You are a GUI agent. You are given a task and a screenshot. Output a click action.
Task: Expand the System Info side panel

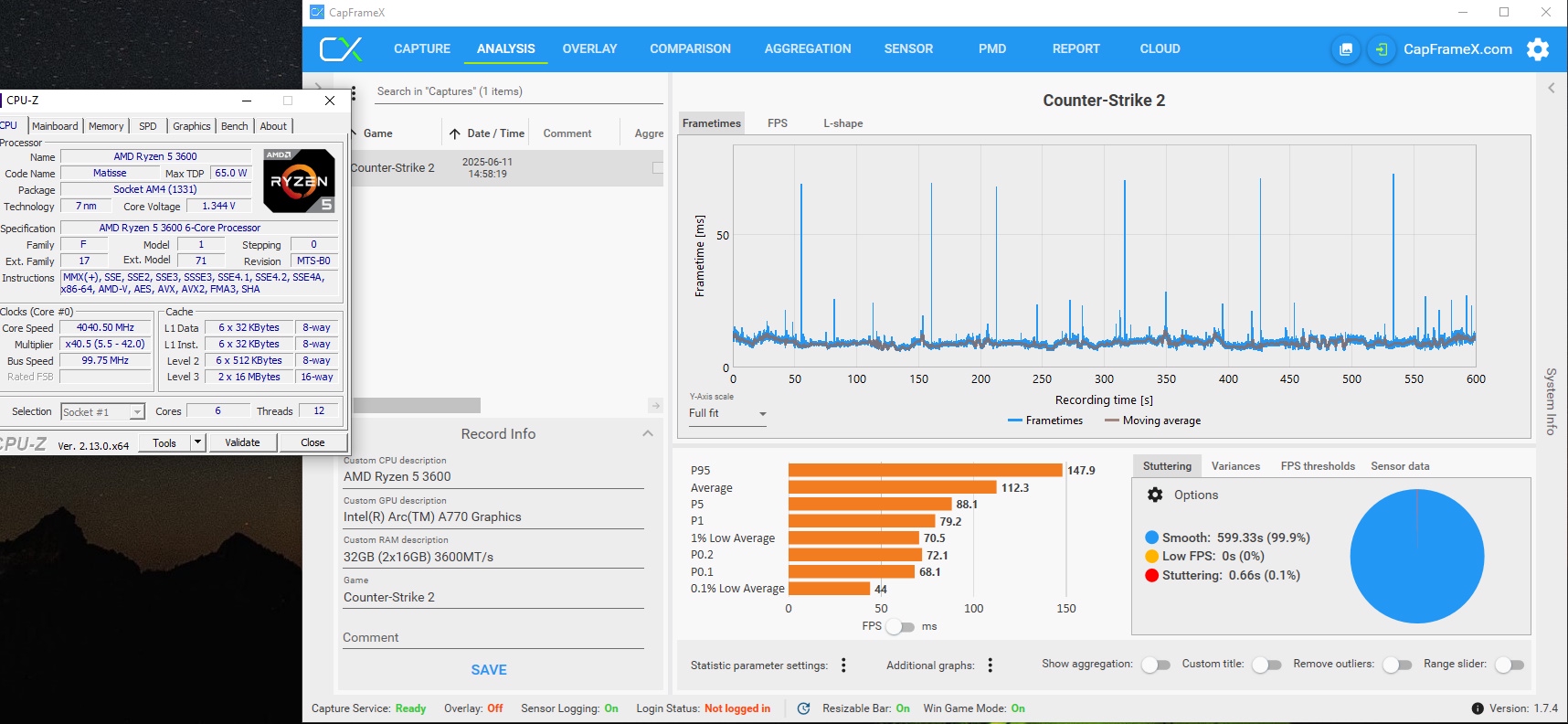[x=1551, y=400]
